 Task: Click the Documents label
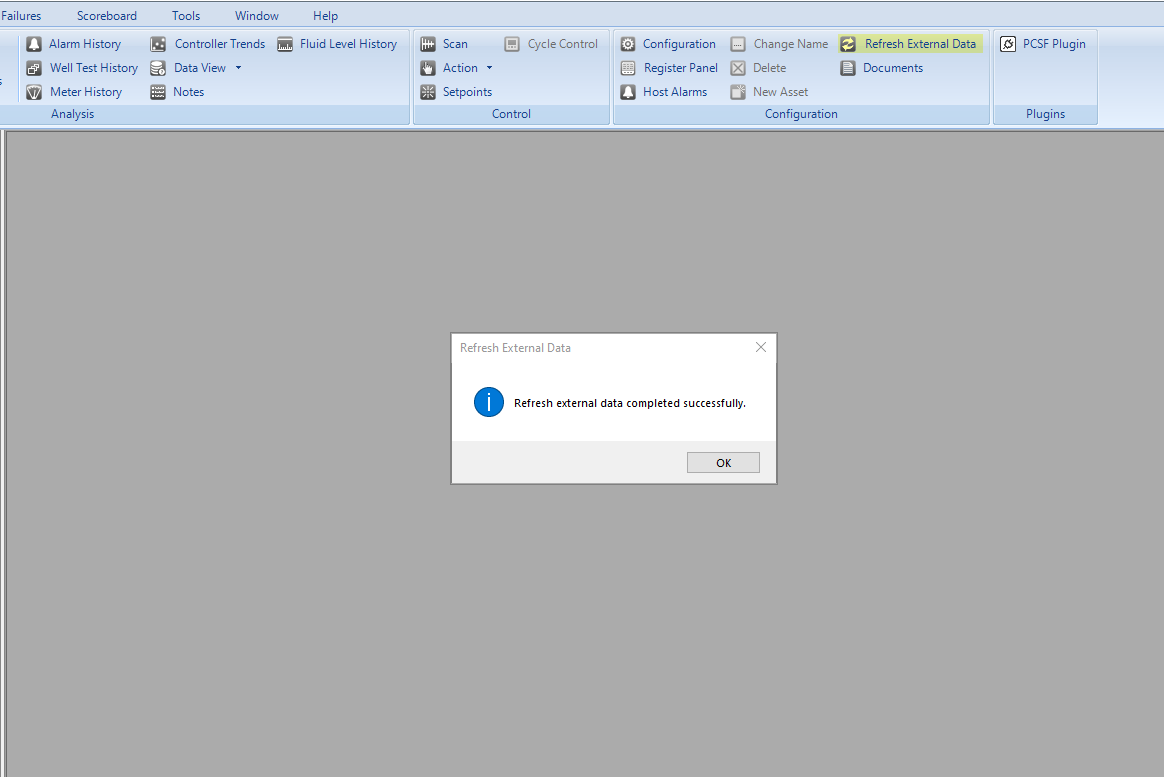(x=893, y=68)
